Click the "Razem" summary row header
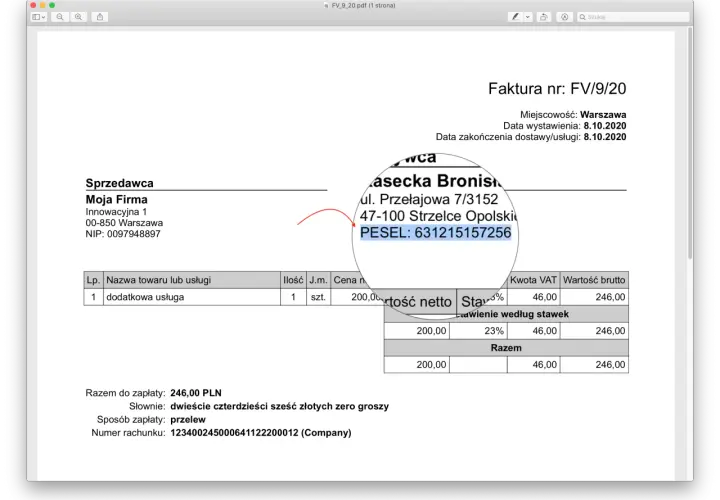The height and width of the screenshot is (500, 720). click(x=506, y=348)
